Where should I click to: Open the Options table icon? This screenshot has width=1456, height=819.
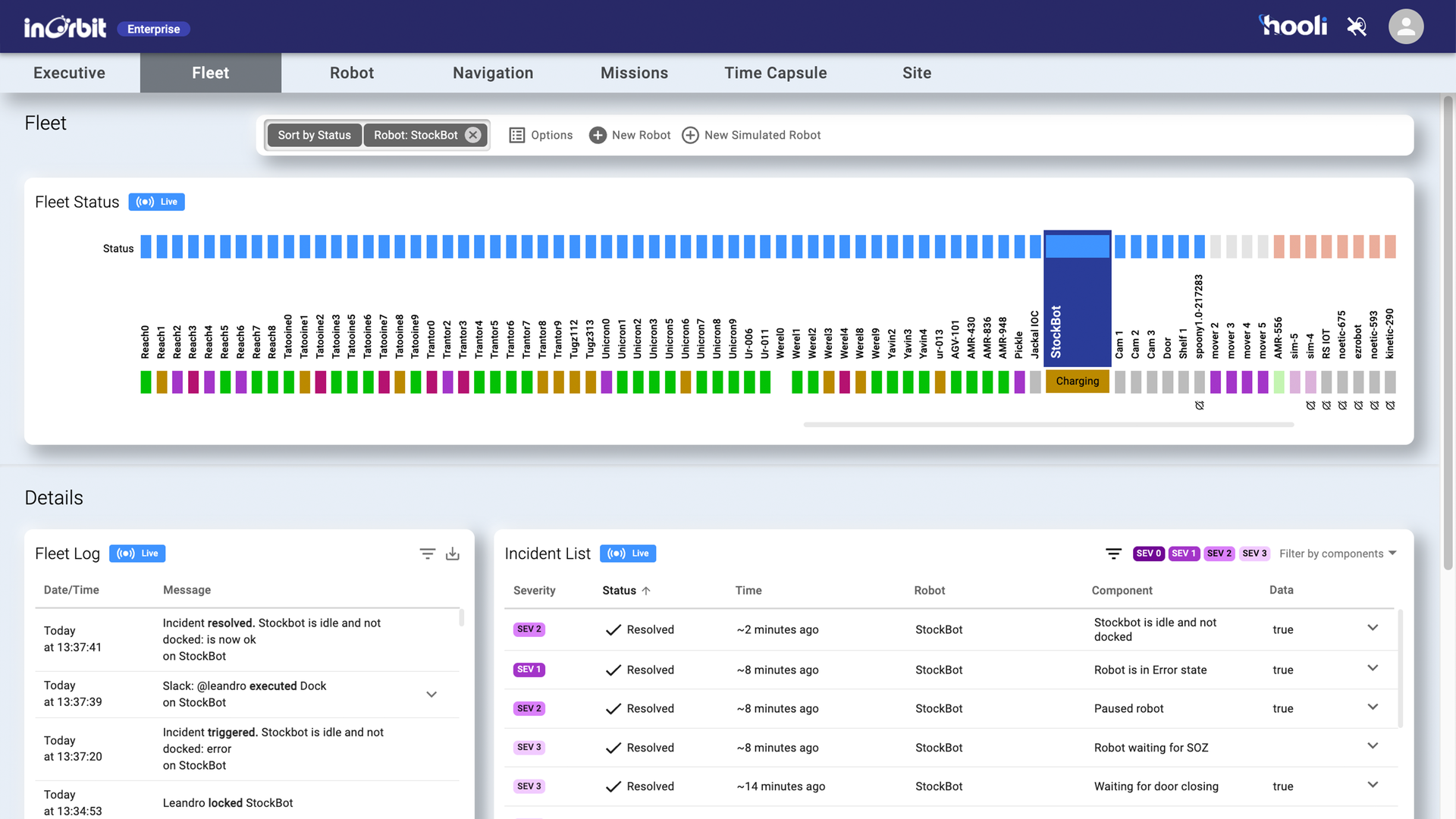517,135
